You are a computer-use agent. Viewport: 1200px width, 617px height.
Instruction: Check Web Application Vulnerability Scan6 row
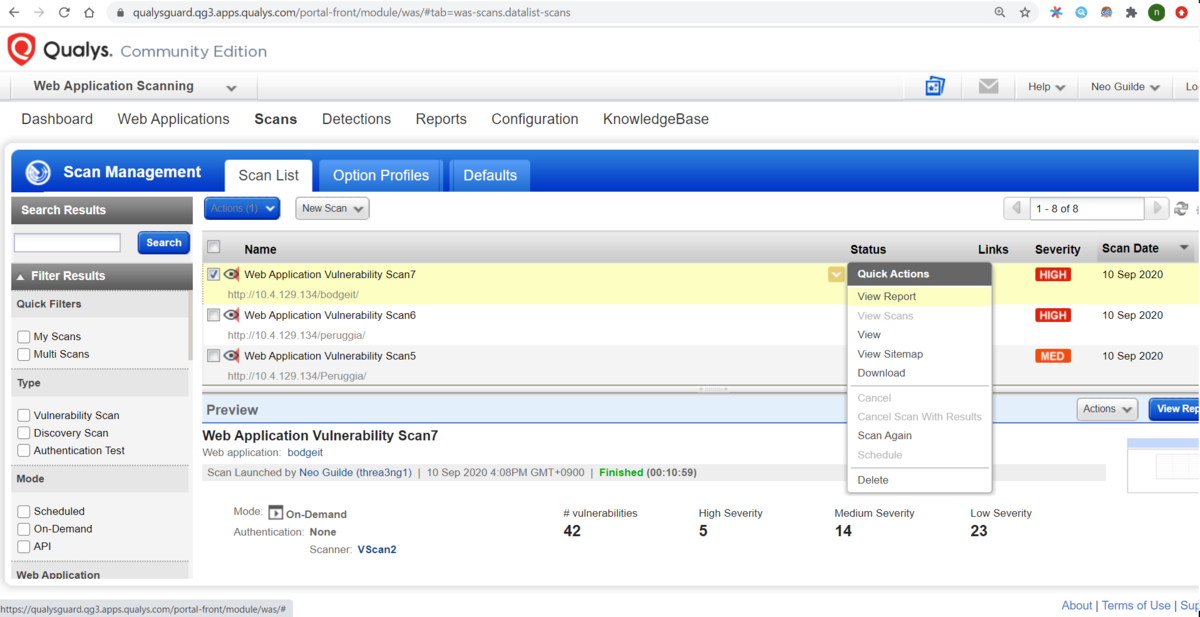[213, 315]
